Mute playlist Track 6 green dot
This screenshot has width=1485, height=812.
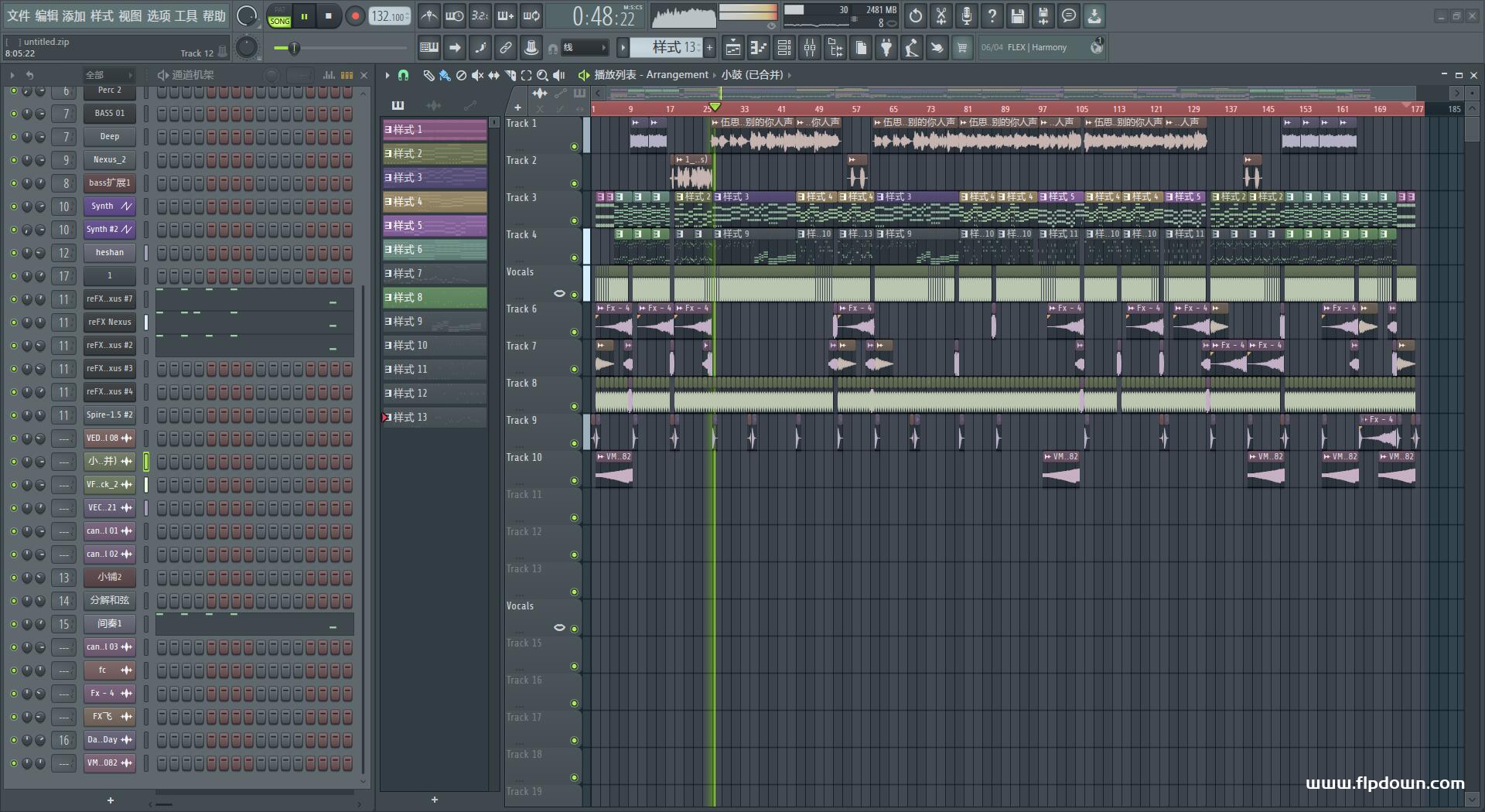(x=574, y=332)
